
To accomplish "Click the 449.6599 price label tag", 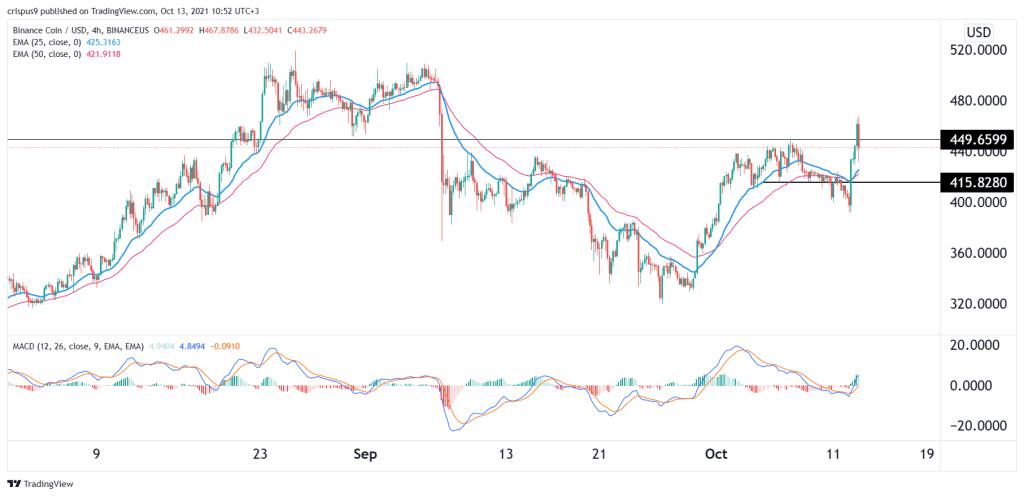I will 976,140.
